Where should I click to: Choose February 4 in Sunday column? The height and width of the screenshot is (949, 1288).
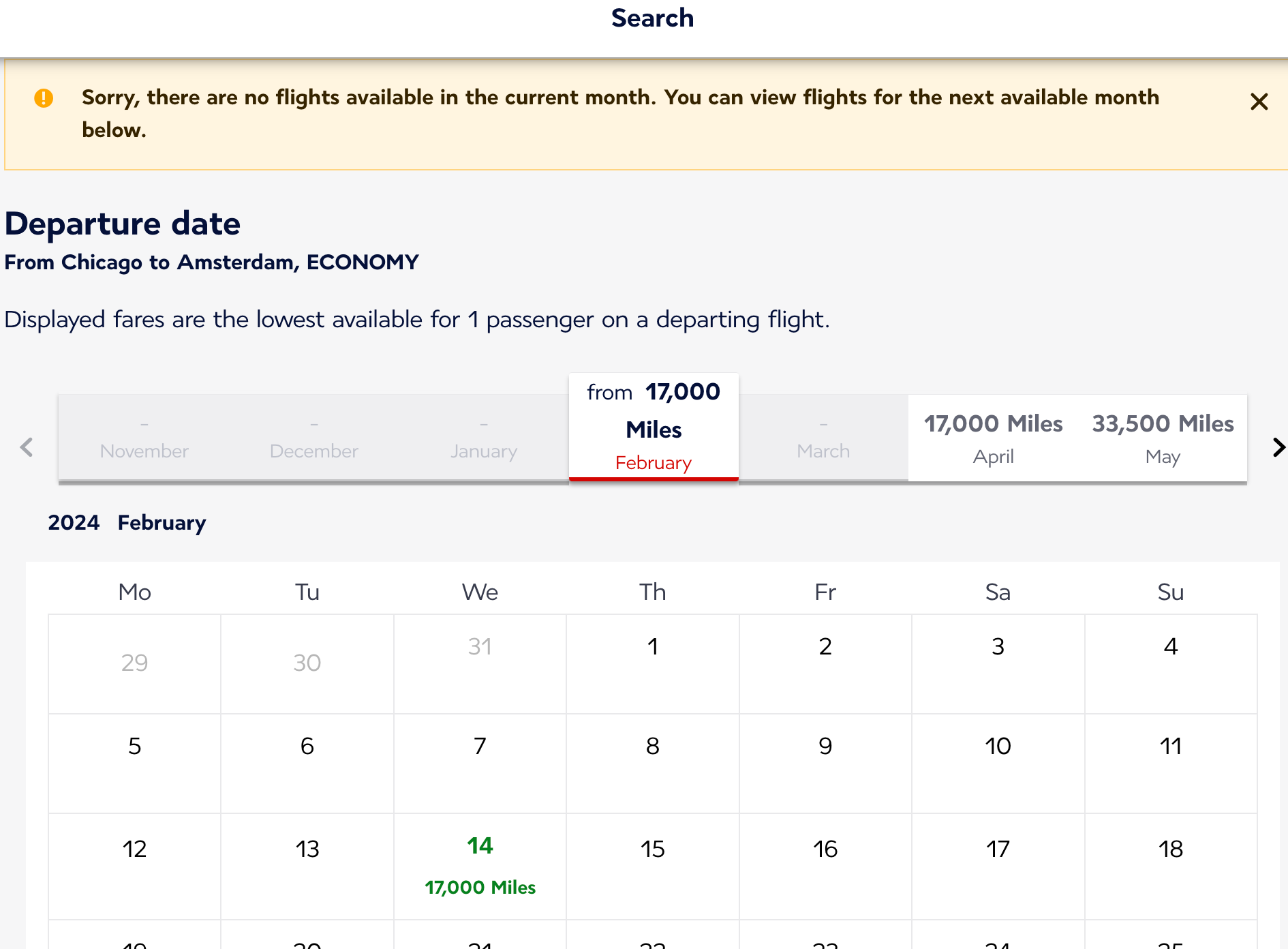1170,663
